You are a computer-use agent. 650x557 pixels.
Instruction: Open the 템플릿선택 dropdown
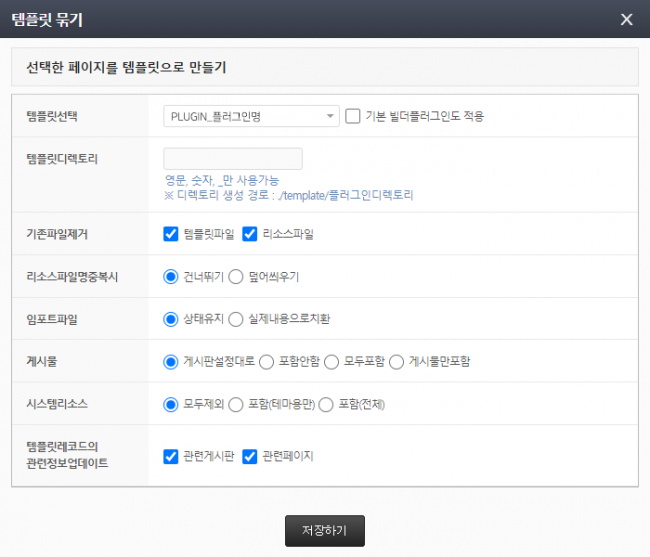coord(251,116)
